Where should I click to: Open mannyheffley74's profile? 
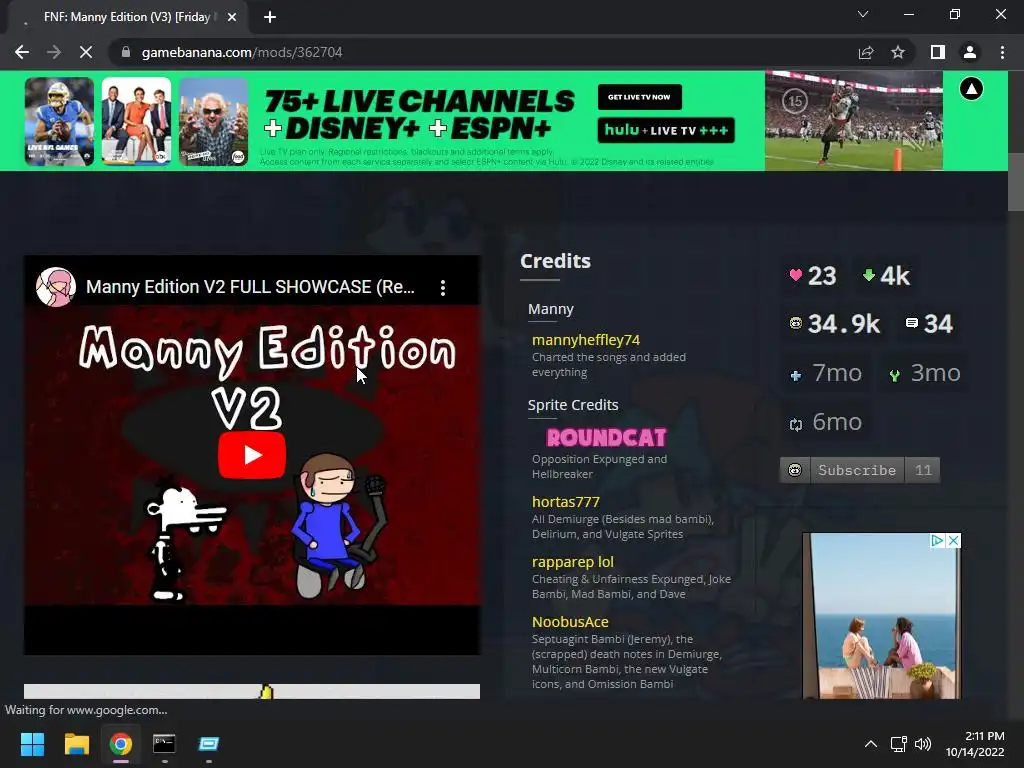(x=586, y=340)
